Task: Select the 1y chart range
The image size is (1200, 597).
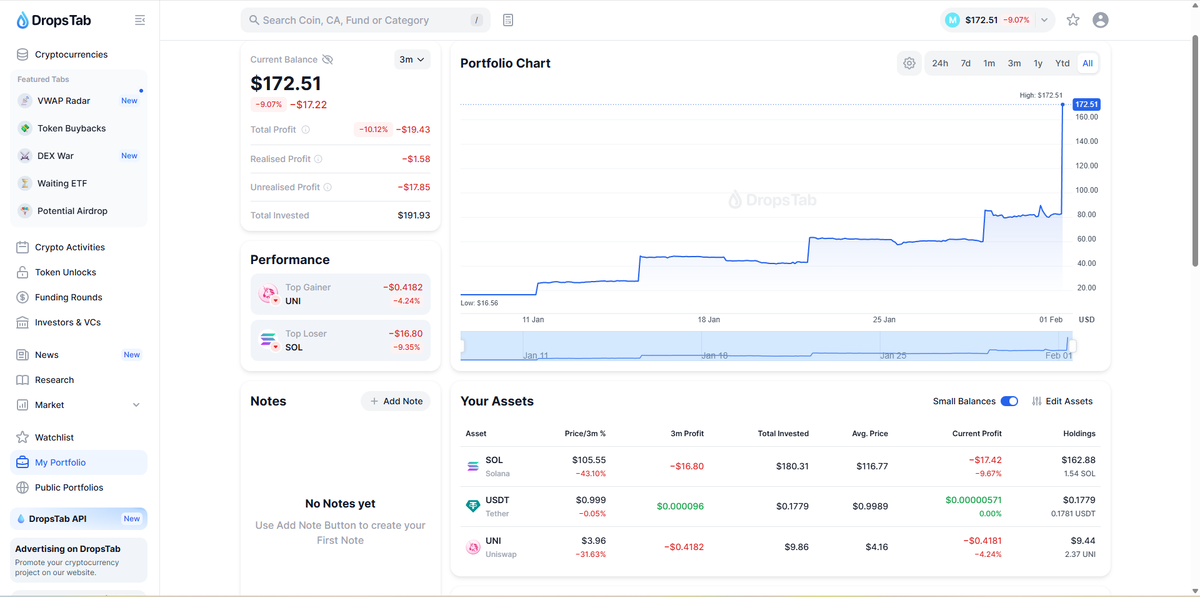Action: 1038,63
